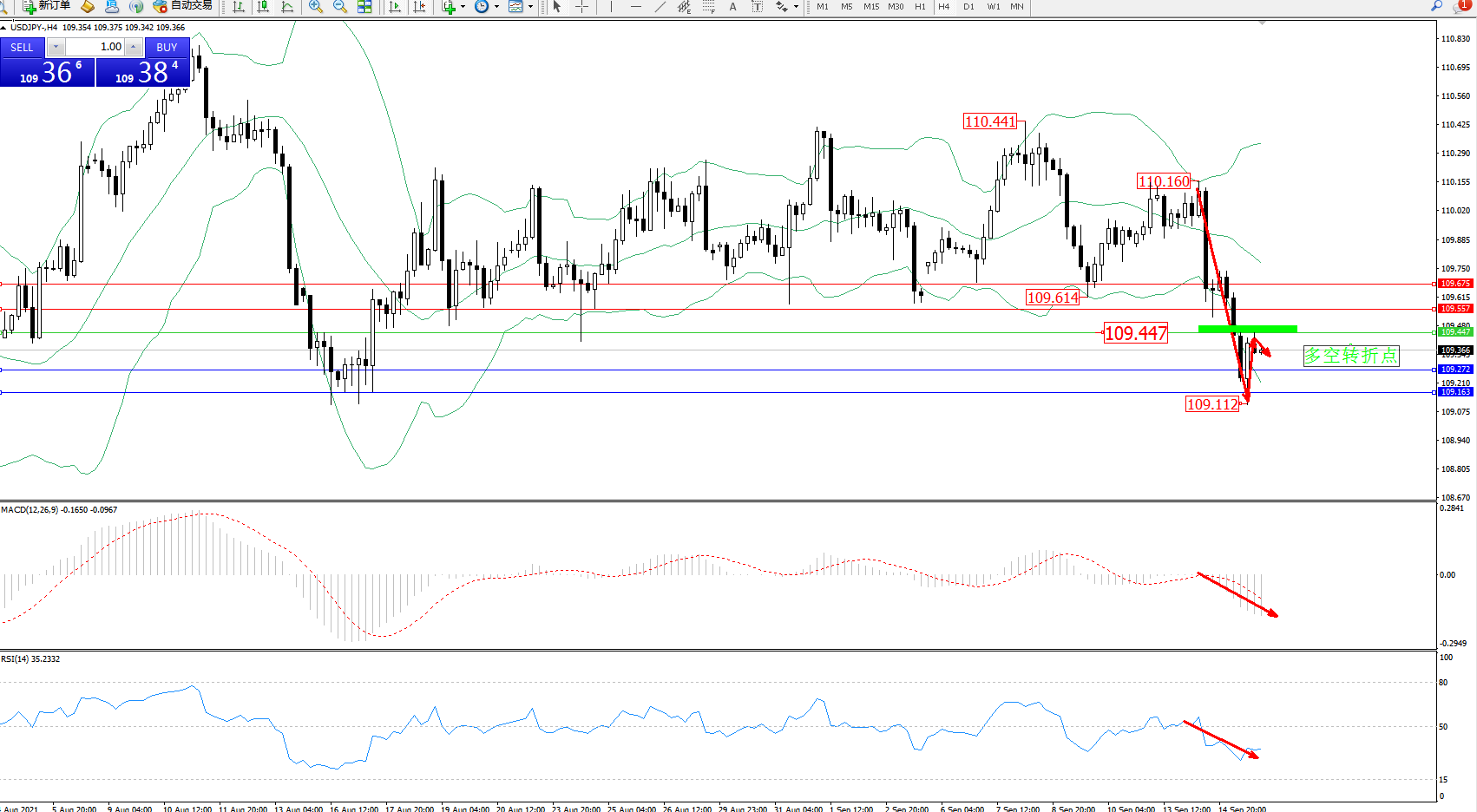
Task: Select the candlestick chart type icon
Action: pyautogui.click(x=263, y=7)
